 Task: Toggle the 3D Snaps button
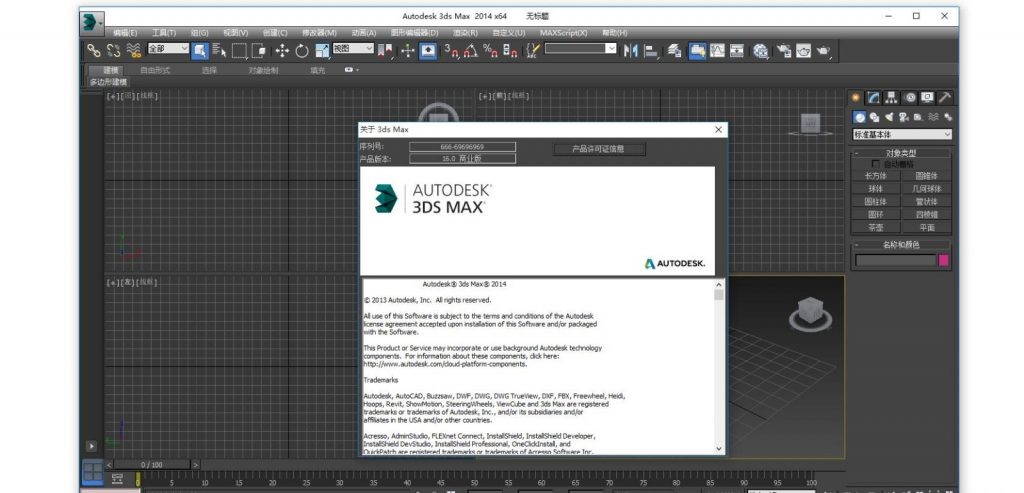[451, 50]
